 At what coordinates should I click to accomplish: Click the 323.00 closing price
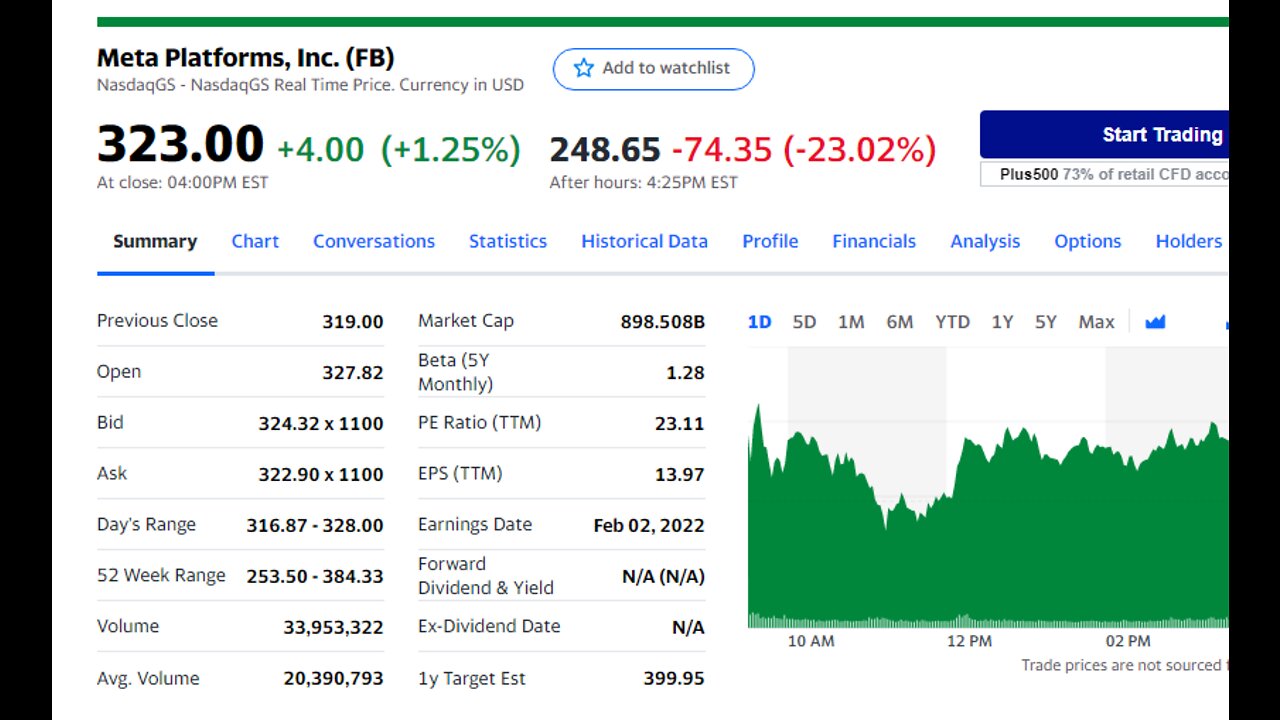click(180, 145)
